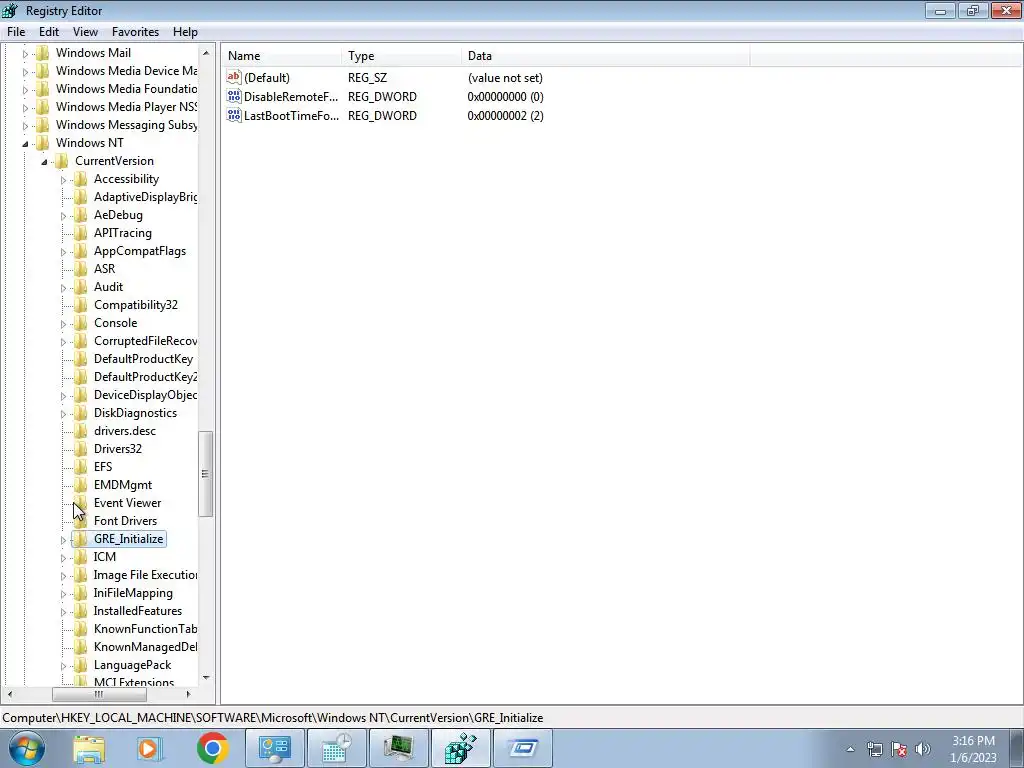Viewport: 1024px width, 768px height.
Task: Click the volume speaker tray icon
Action: [922, 749]
